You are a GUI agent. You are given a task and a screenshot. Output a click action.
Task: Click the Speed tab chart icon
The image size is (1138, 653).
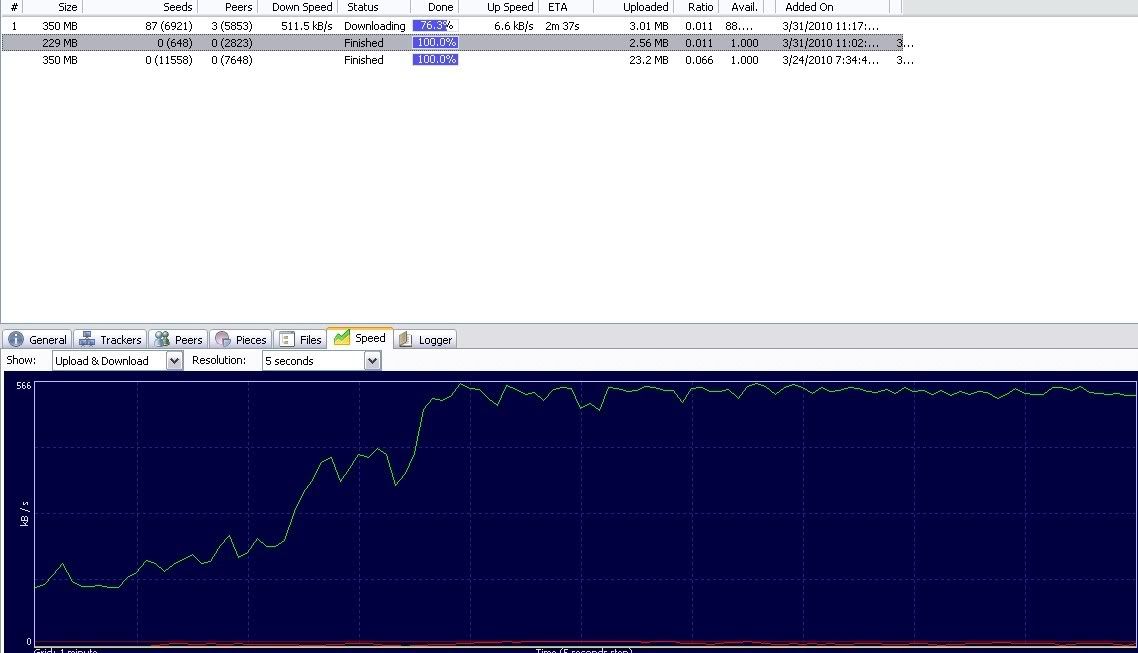click(342, 338)
